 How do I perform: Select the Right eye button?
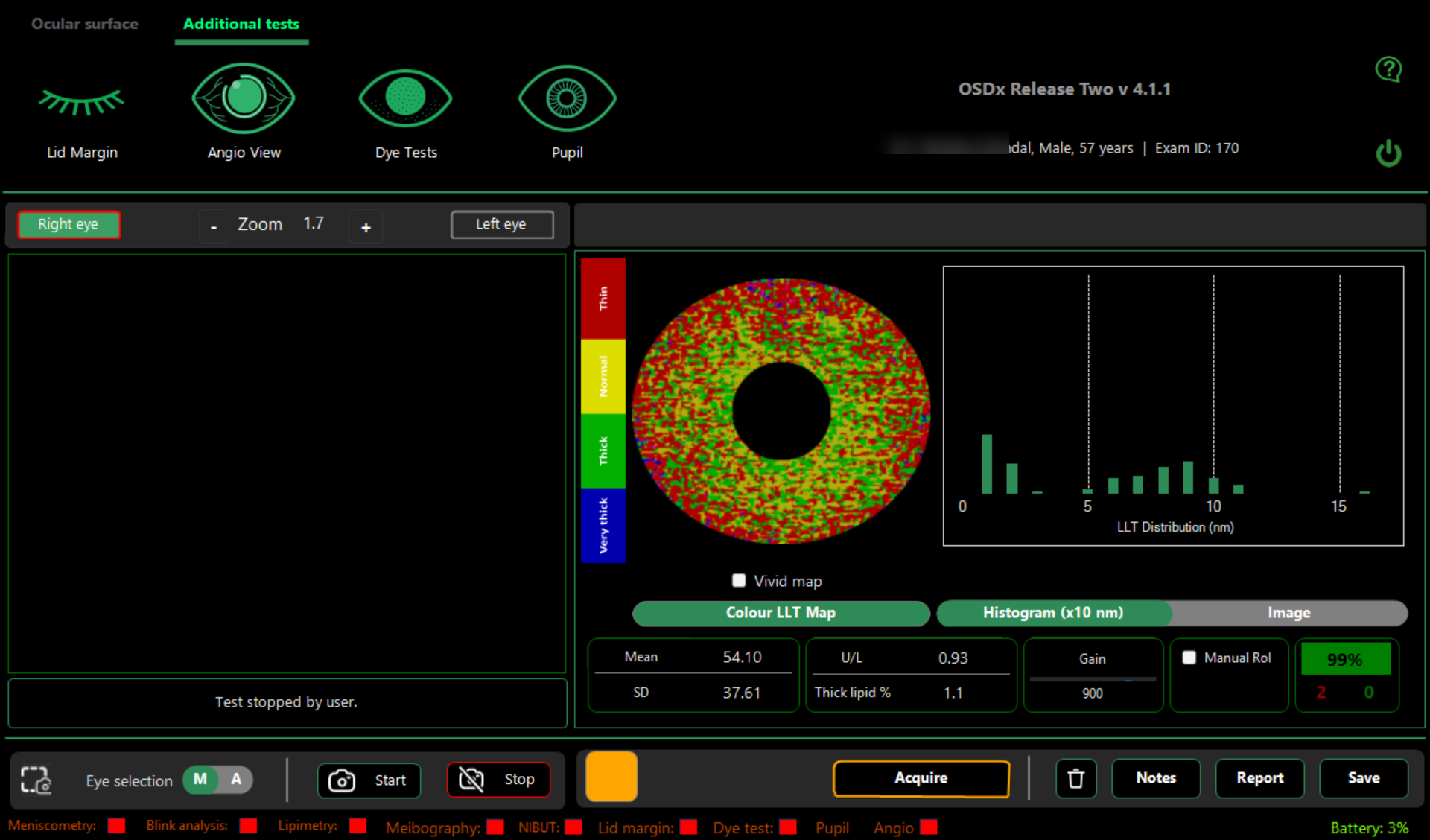click(69, 224)
